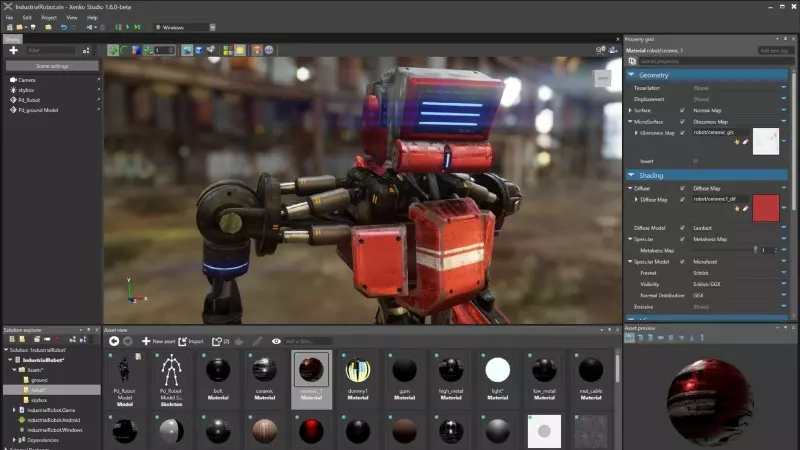Click the snapping toggle icon beside value 1
Viewport: 800px width, 450px height.
tap(147, 50)
